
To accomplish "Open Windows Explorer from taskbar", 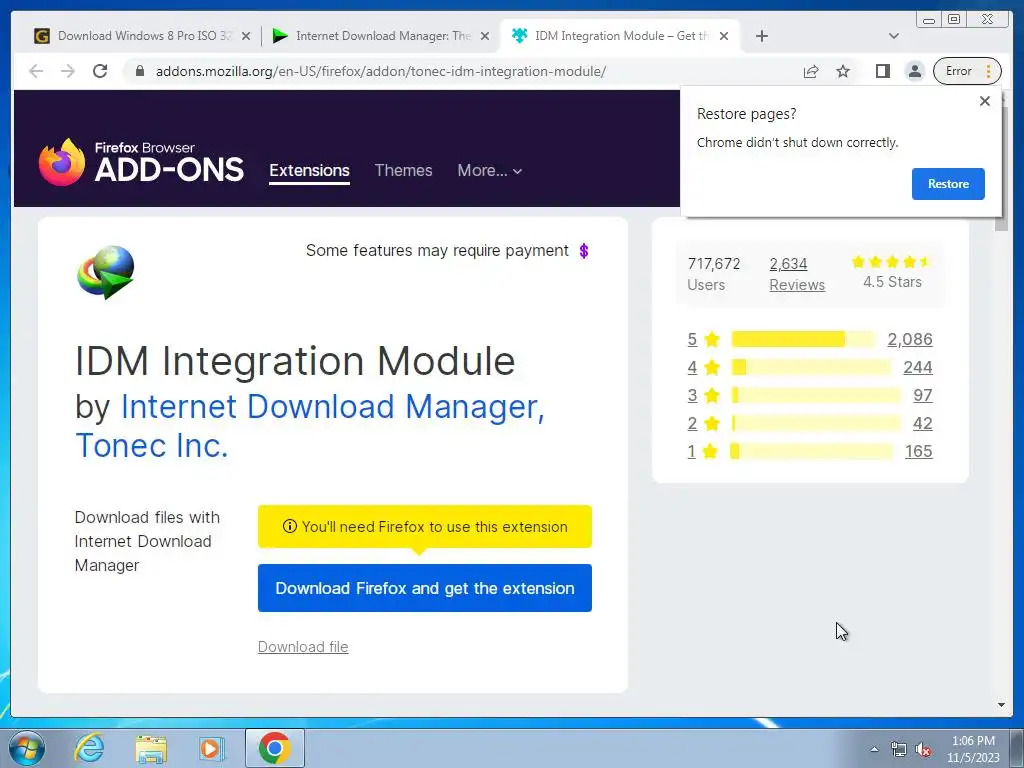I will coord(151,749).
